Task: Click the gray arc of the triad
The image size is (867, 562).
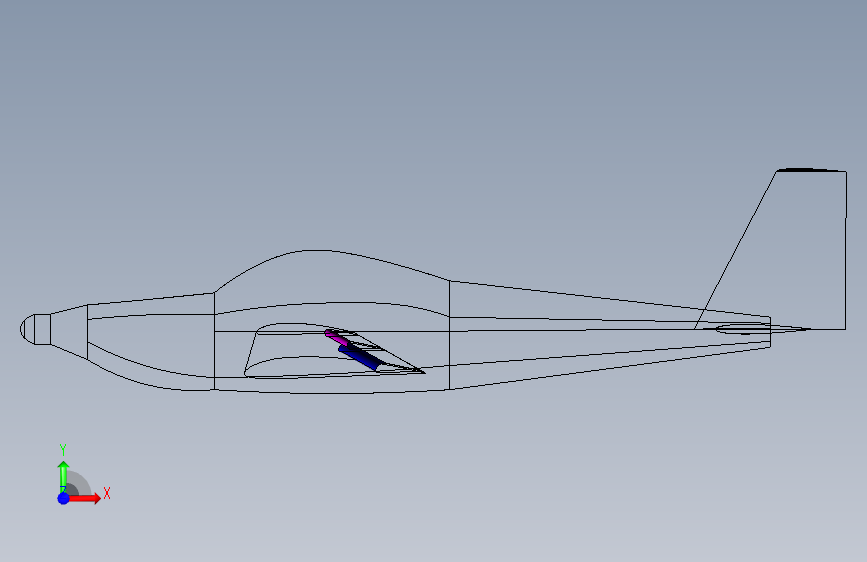Action: (x=78, y=483)
